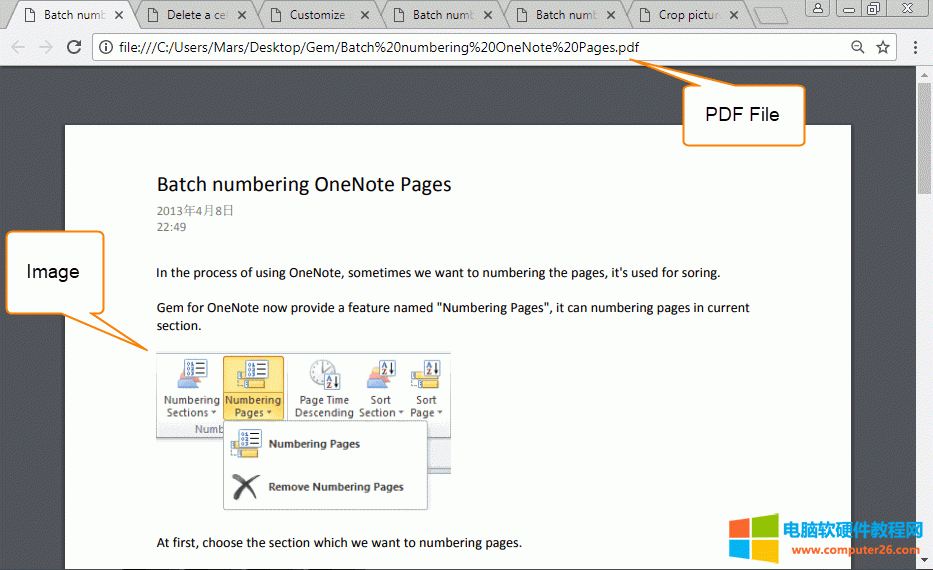The height and width of the screenshot is (570, 933).
Task: Close the "Crop pictur" tab
Action: click(x=733, y=15)
